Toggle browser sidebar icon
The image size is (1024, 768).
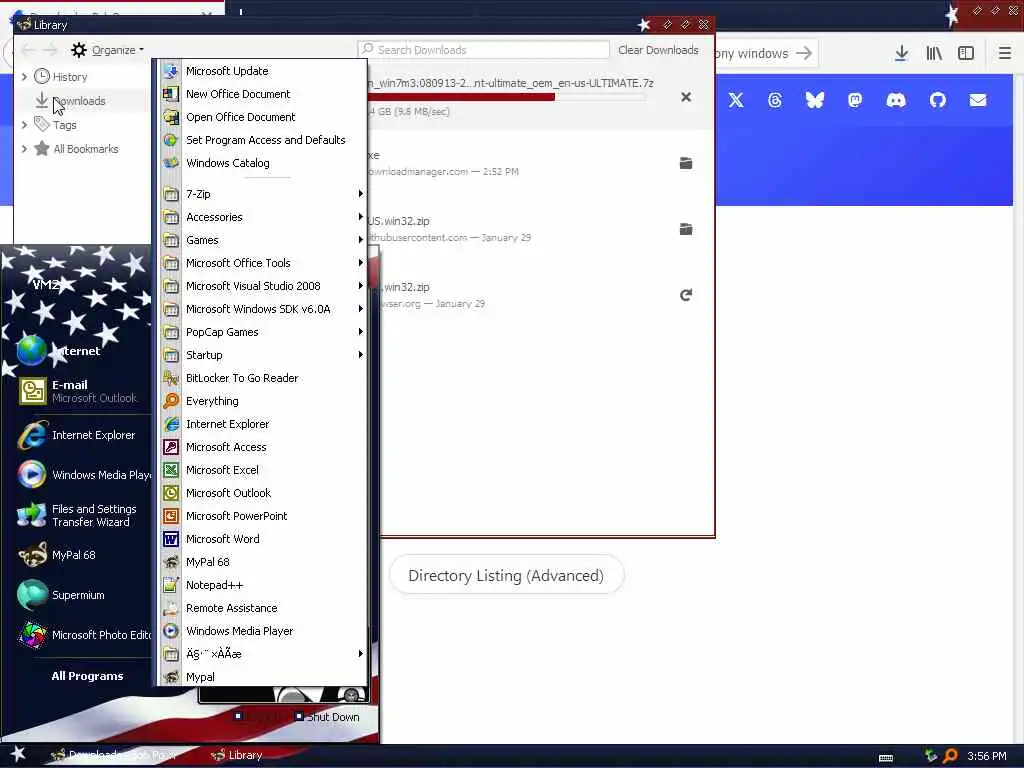[x=966, y=54]
